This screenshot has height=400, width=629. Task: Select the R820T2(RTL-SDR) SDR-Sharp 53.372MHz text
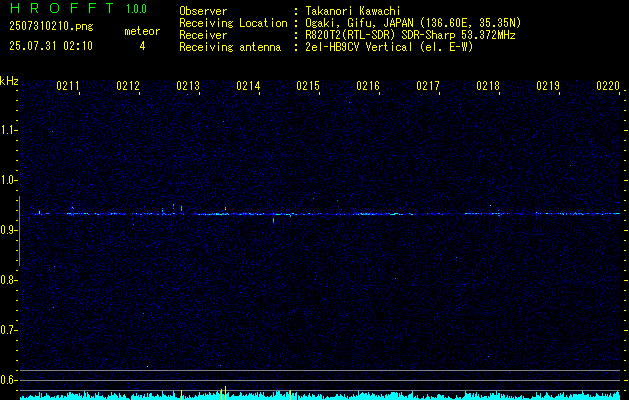pyautogui.click(x=410, y=35)
